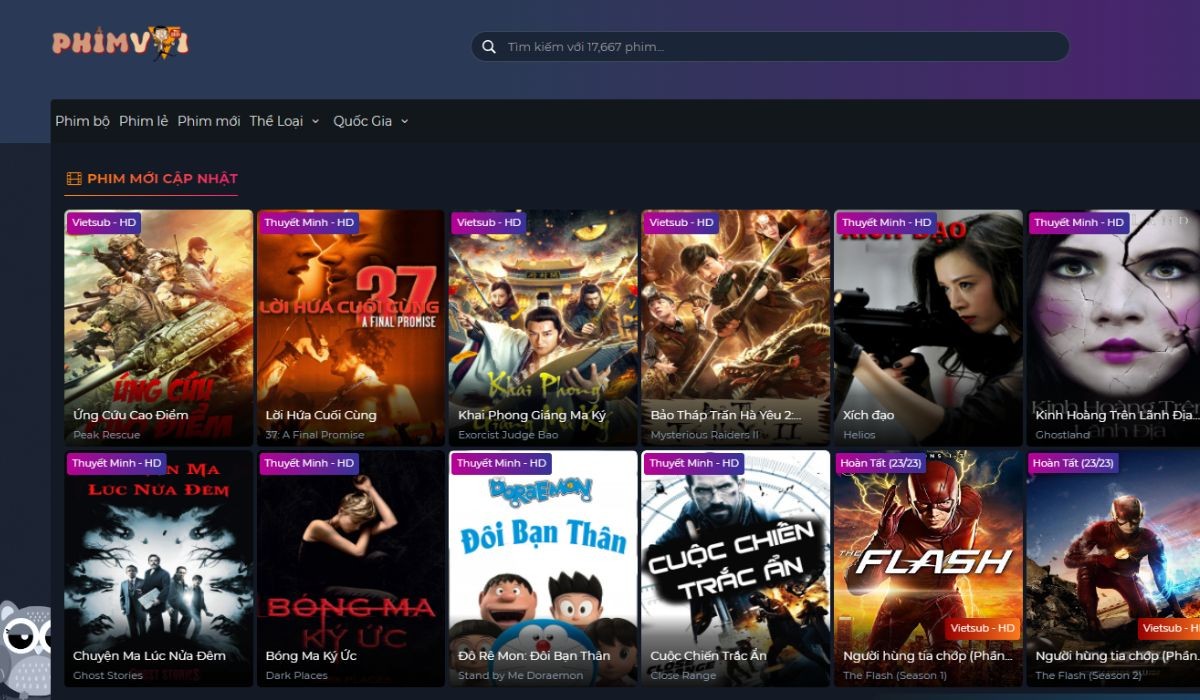Click the PhimVui site logo
The image size is (1200, 700).
120,43
